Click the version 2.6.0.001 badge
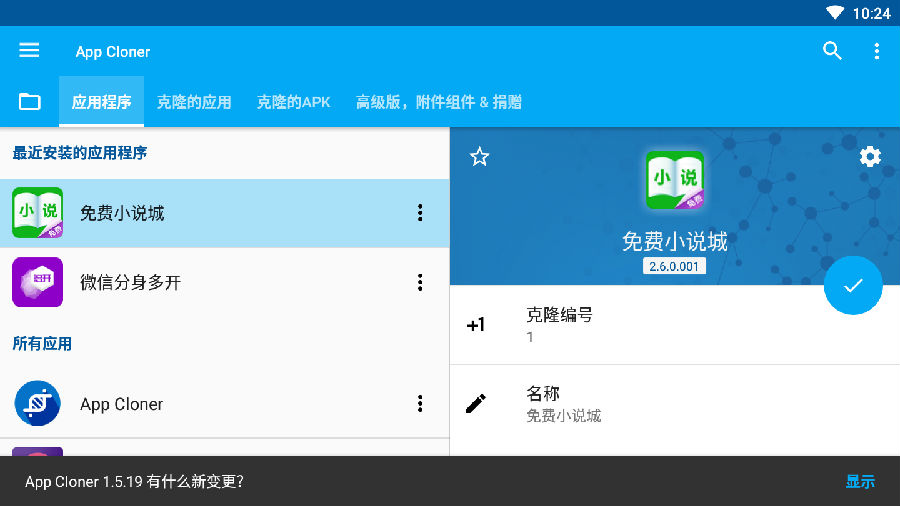The height and width of the screenshot is (506, 900). 674,266
